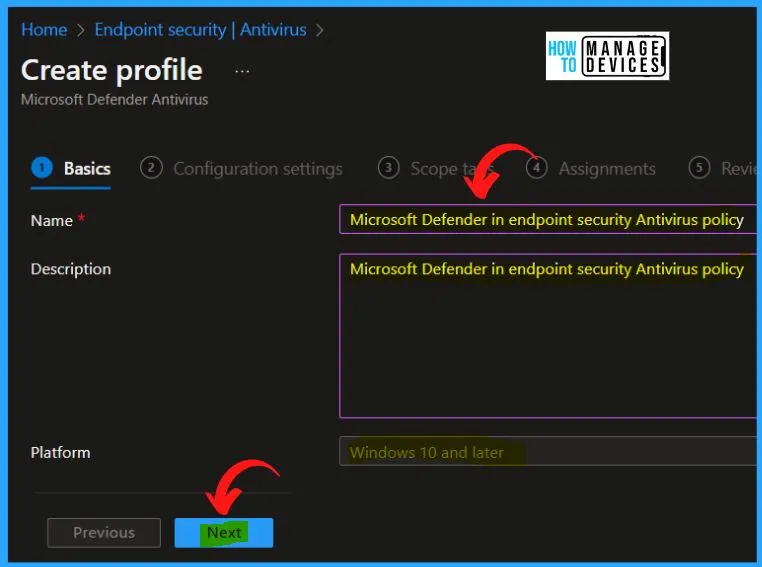Click the Platform field label
Viewport: 762px width, 567px height.
[60, 452]
